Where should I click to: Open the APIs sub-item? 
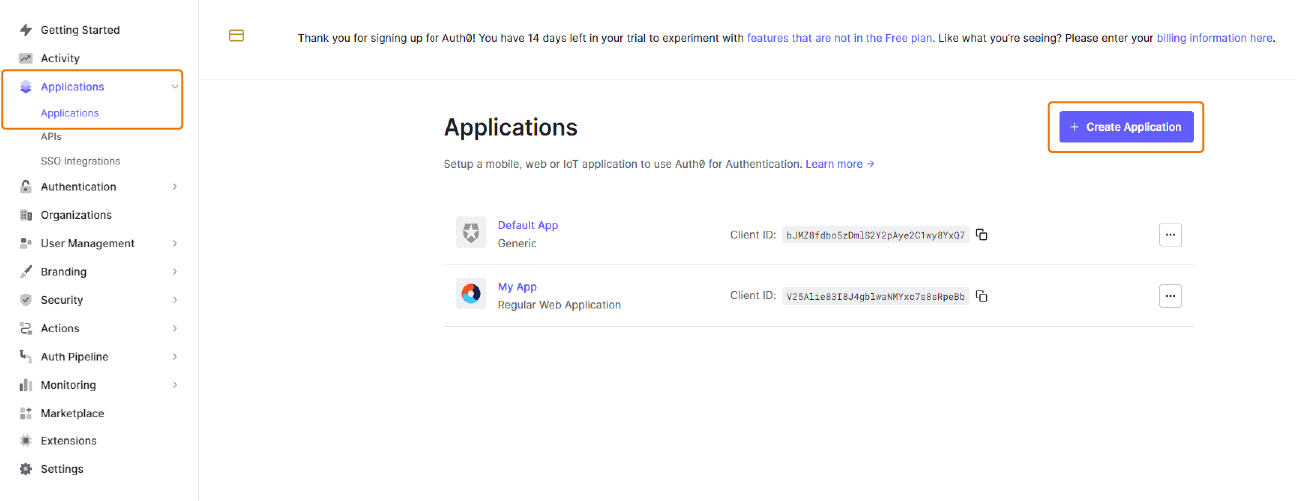pos(51,137)
